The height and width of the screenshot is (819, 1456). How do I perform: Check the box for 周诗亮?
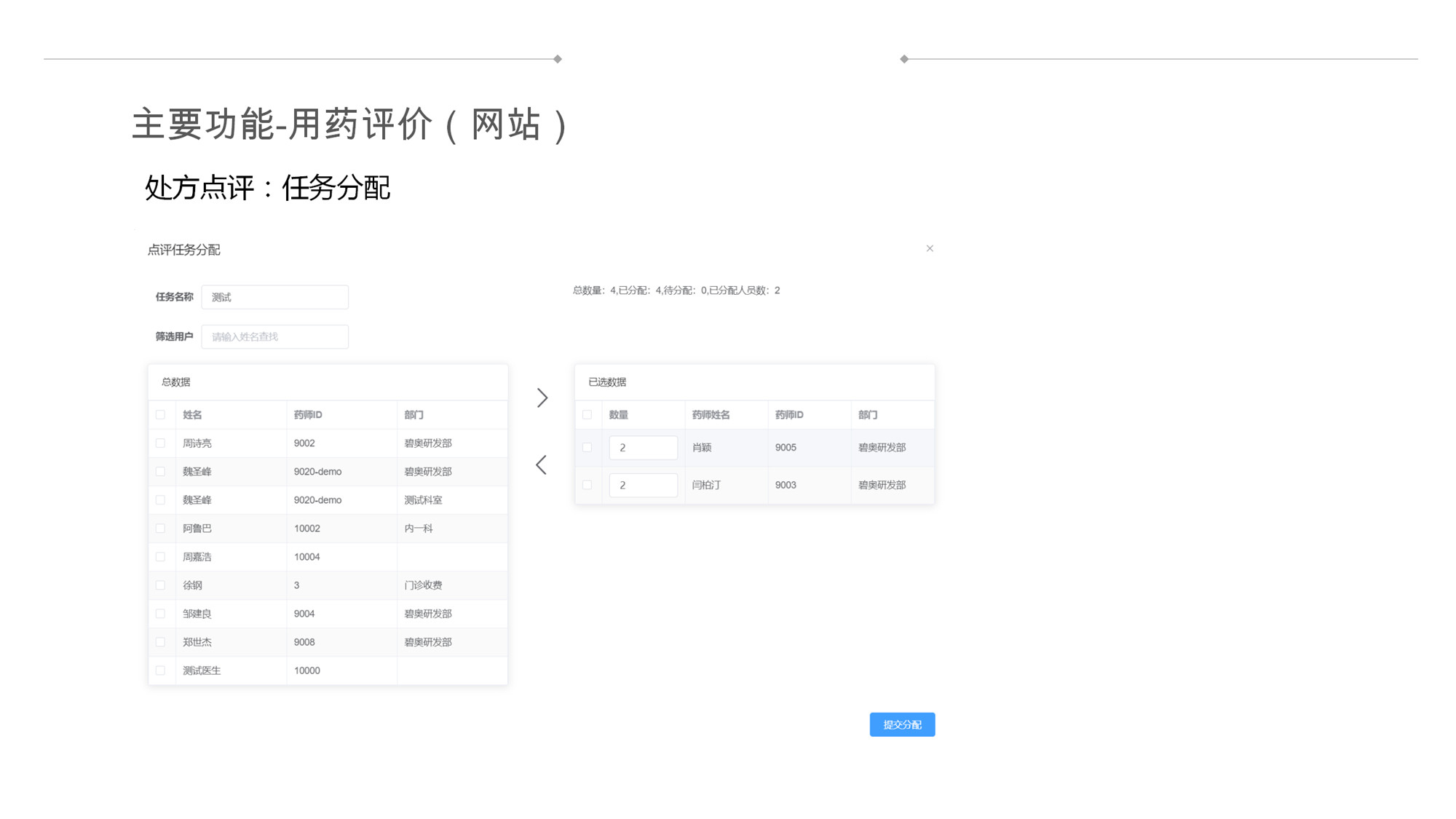pyautogui.click(x=160, y=443)
